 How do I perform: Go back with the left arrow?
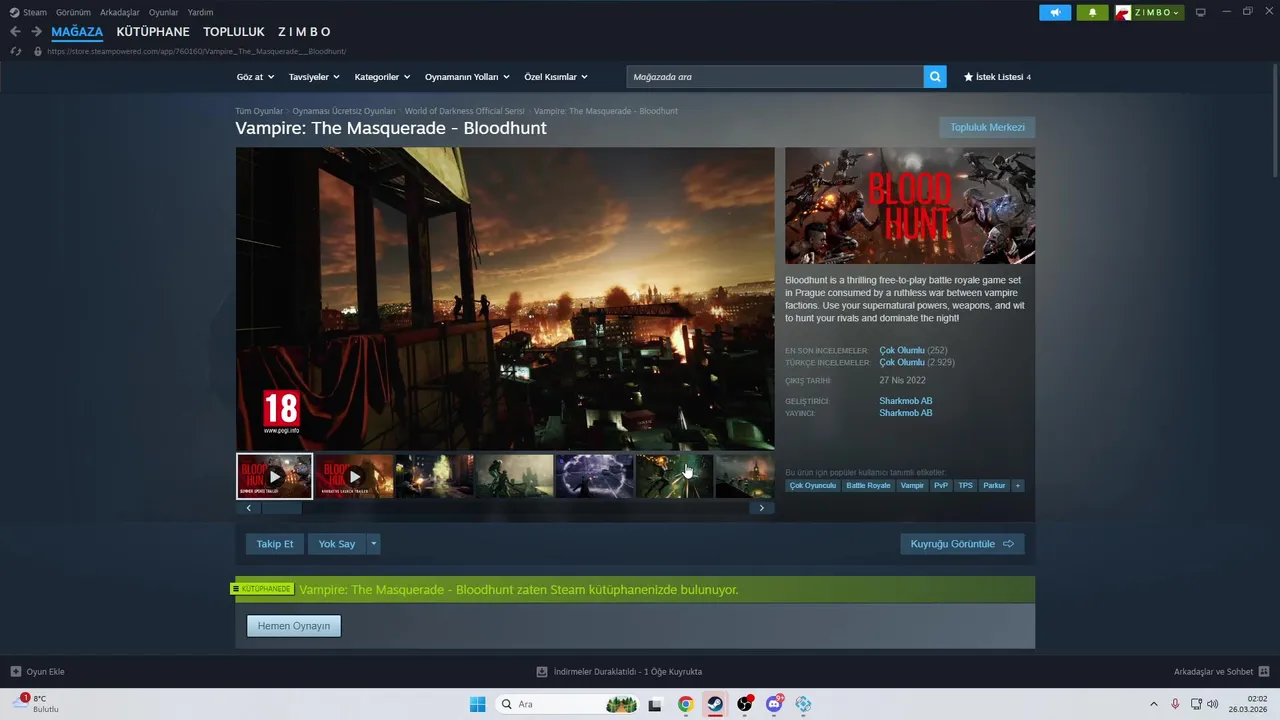click(x=15, y=32)
